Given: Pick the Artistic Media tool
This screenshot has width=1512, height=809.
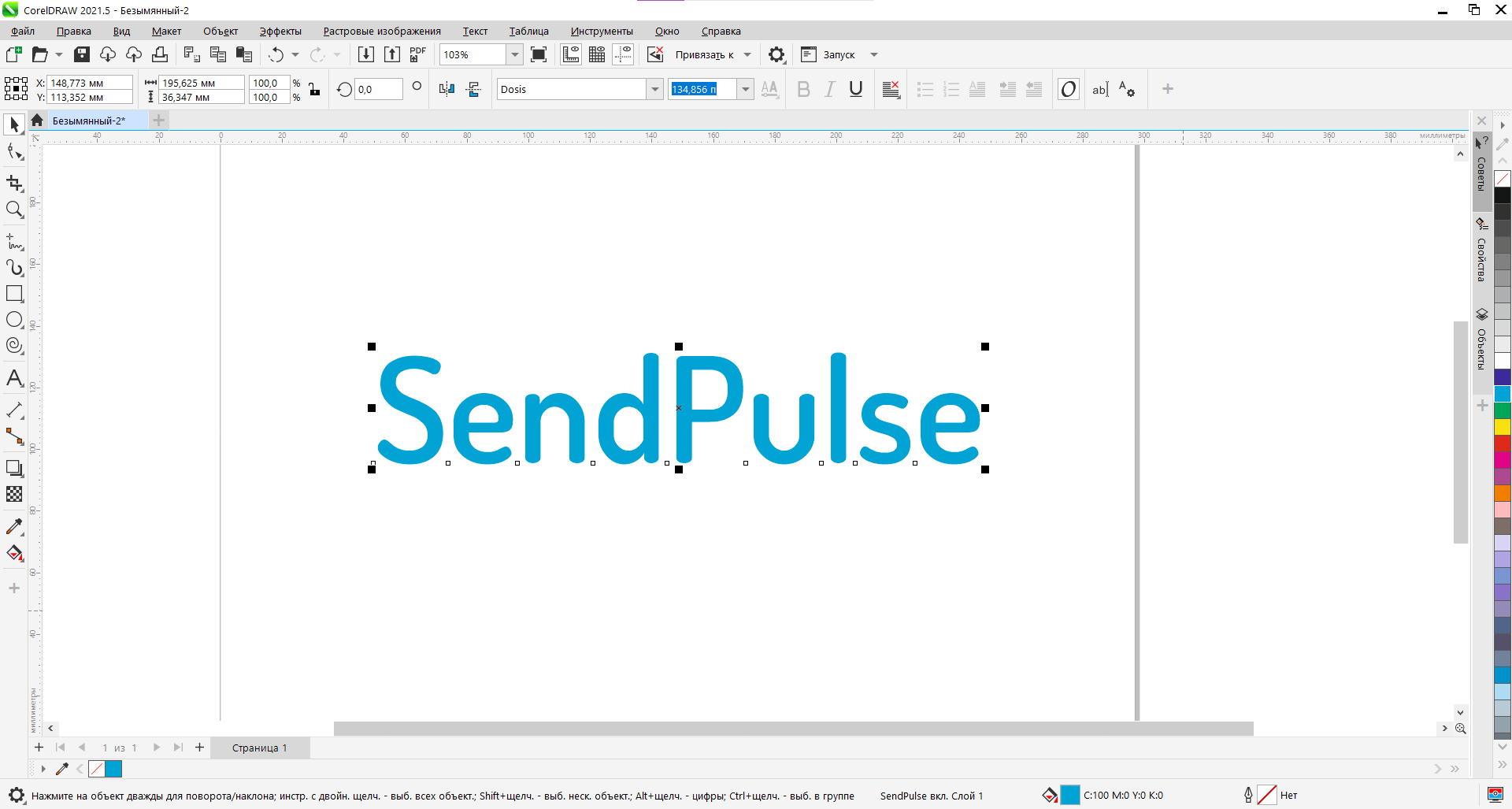Looking at the screenshot, I should click(x=14, y=267).
